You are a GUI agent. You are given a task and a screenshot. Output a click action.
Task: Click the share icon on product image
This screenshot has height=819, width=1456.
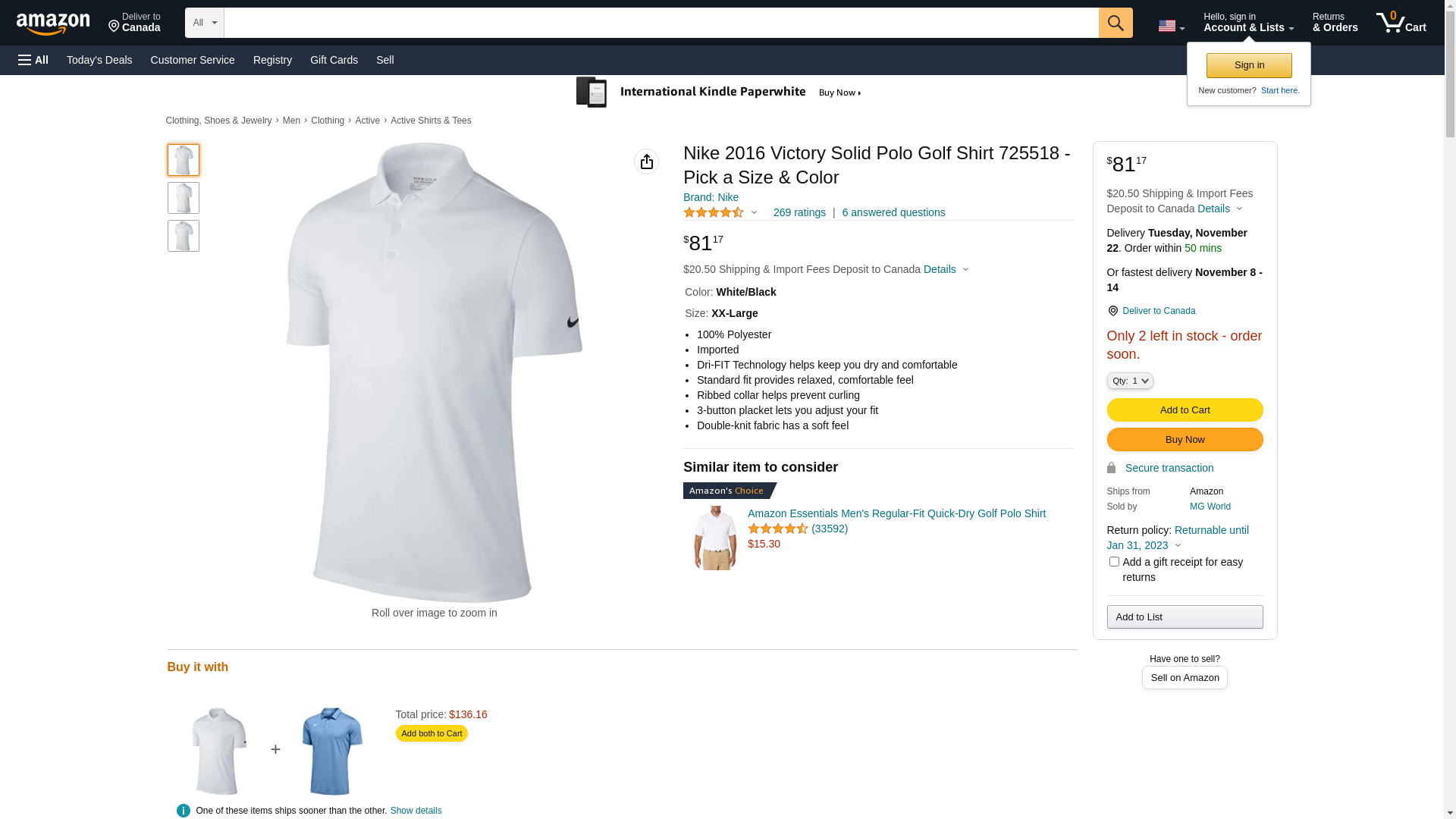point(646,162)
